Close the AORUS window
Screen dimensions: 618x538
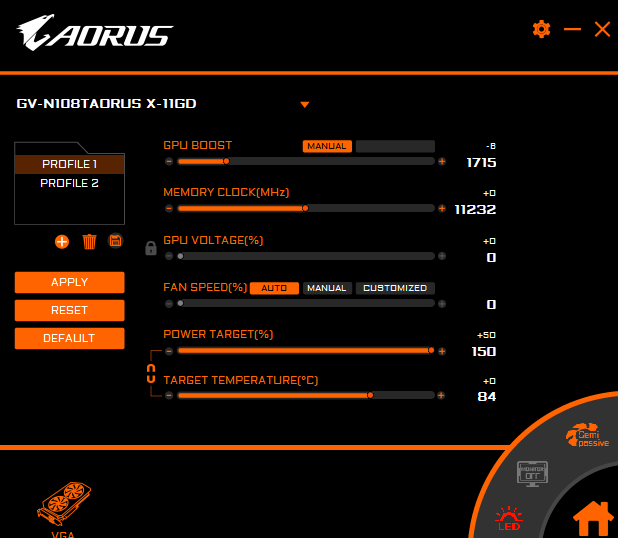click(x=602, y=29)
